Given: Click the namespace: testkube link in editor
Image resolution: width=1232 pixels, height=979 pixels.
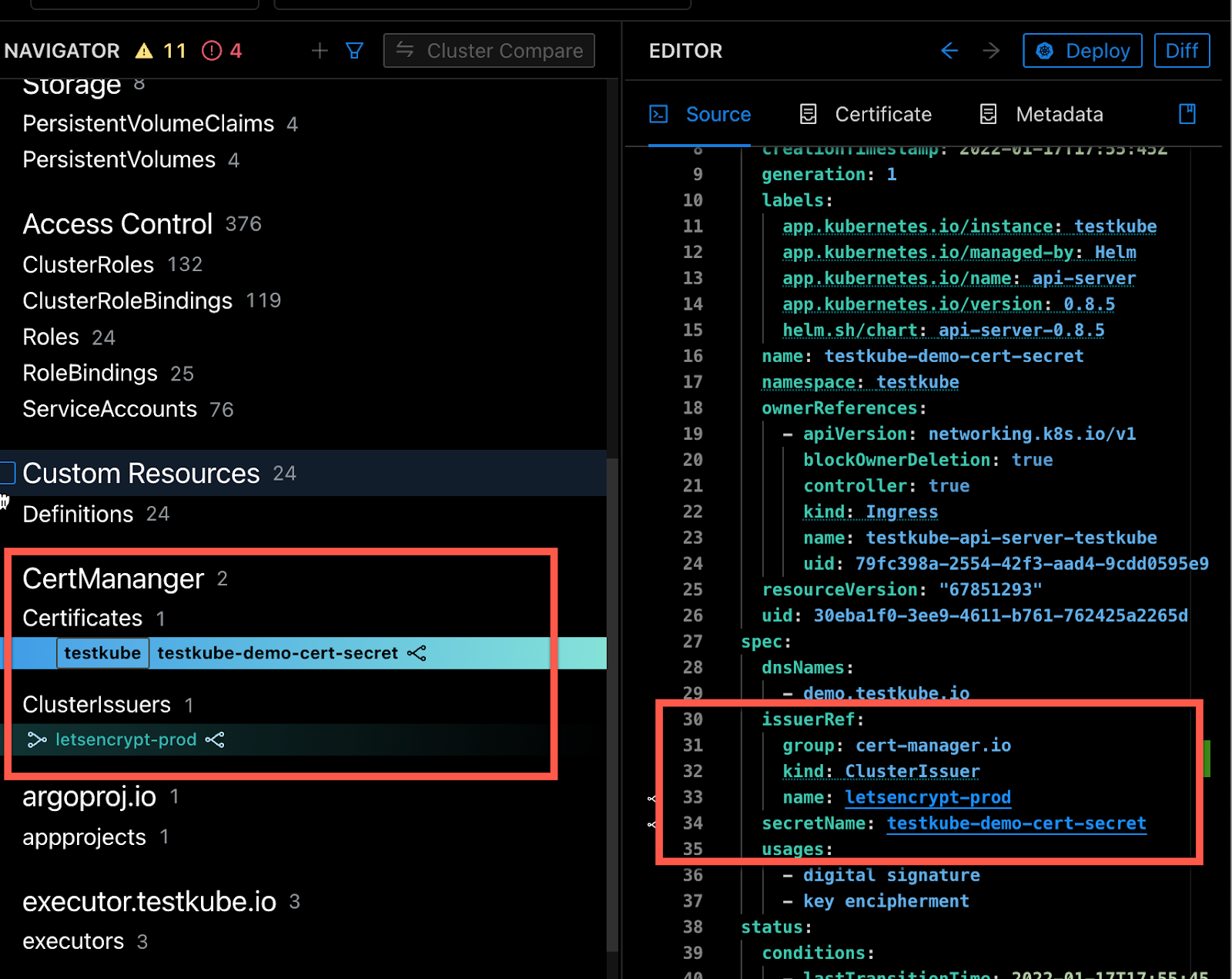Looking at the screenshot, I should click(x=860, y=382).
